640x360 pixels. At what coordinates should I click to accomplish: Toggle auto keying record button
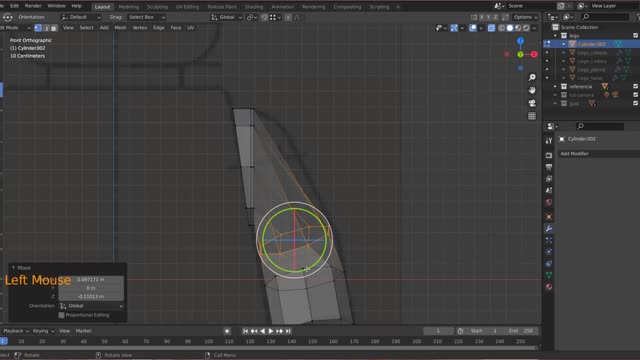(227, 331)
